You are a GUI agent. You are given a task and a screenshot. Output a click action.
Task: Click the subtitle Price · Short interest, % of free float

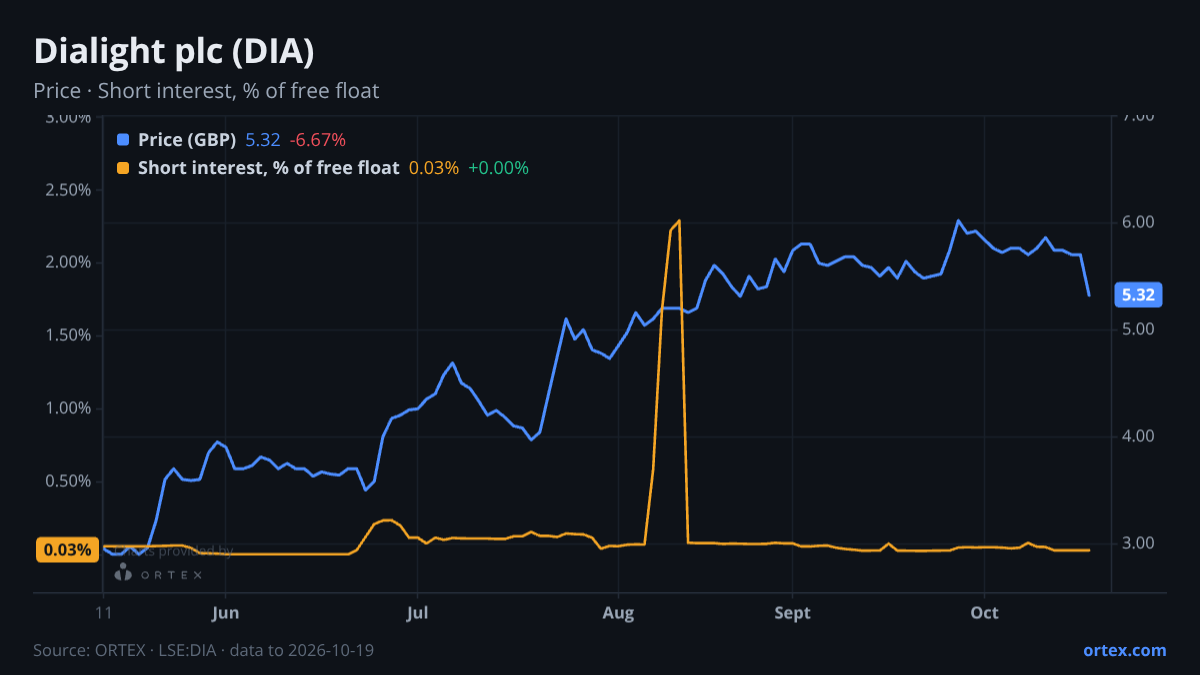click(x=206, y=91)
